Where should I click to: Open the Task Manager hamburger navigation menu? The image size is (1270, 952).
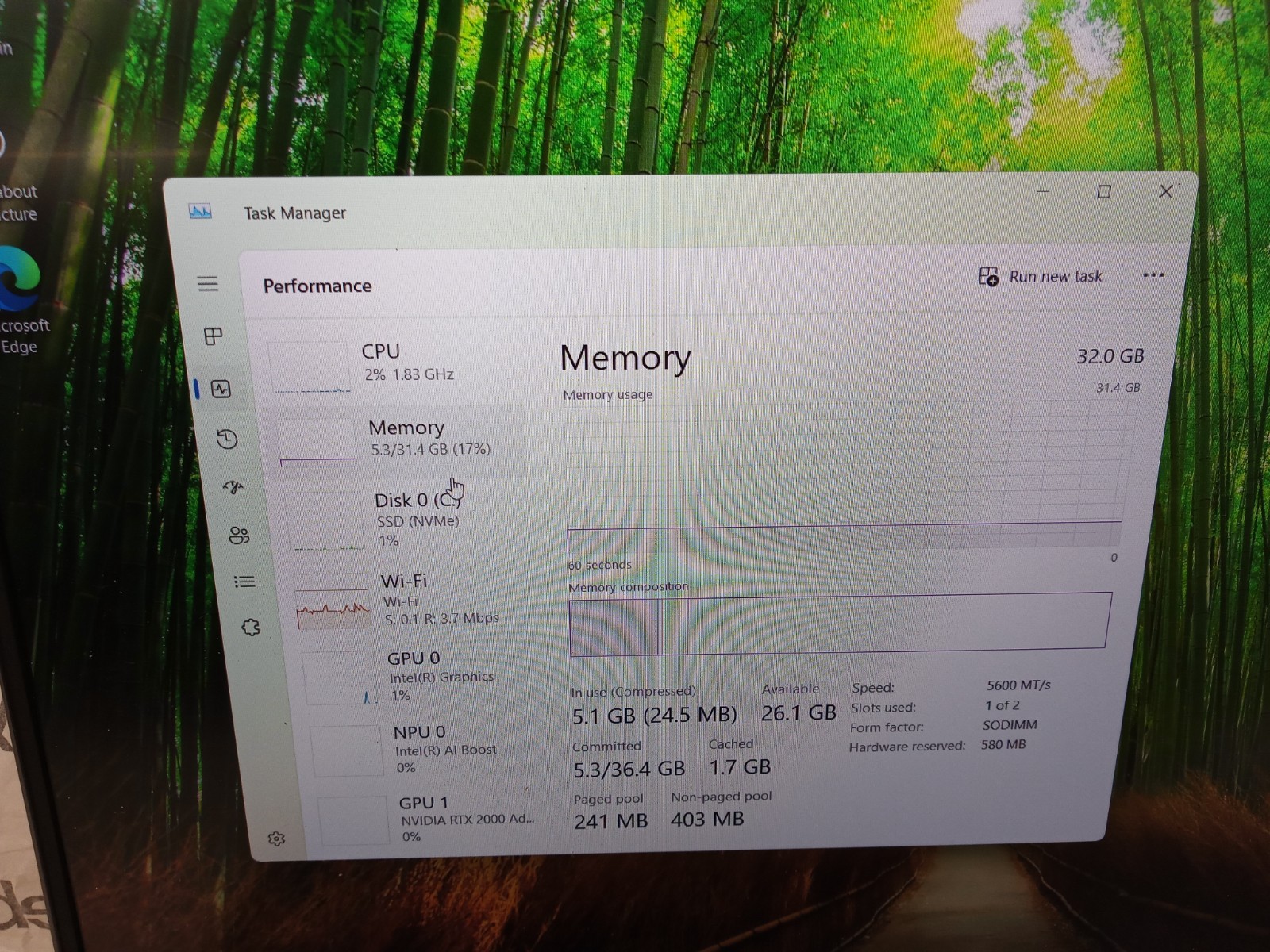click(x=208, y=284)
